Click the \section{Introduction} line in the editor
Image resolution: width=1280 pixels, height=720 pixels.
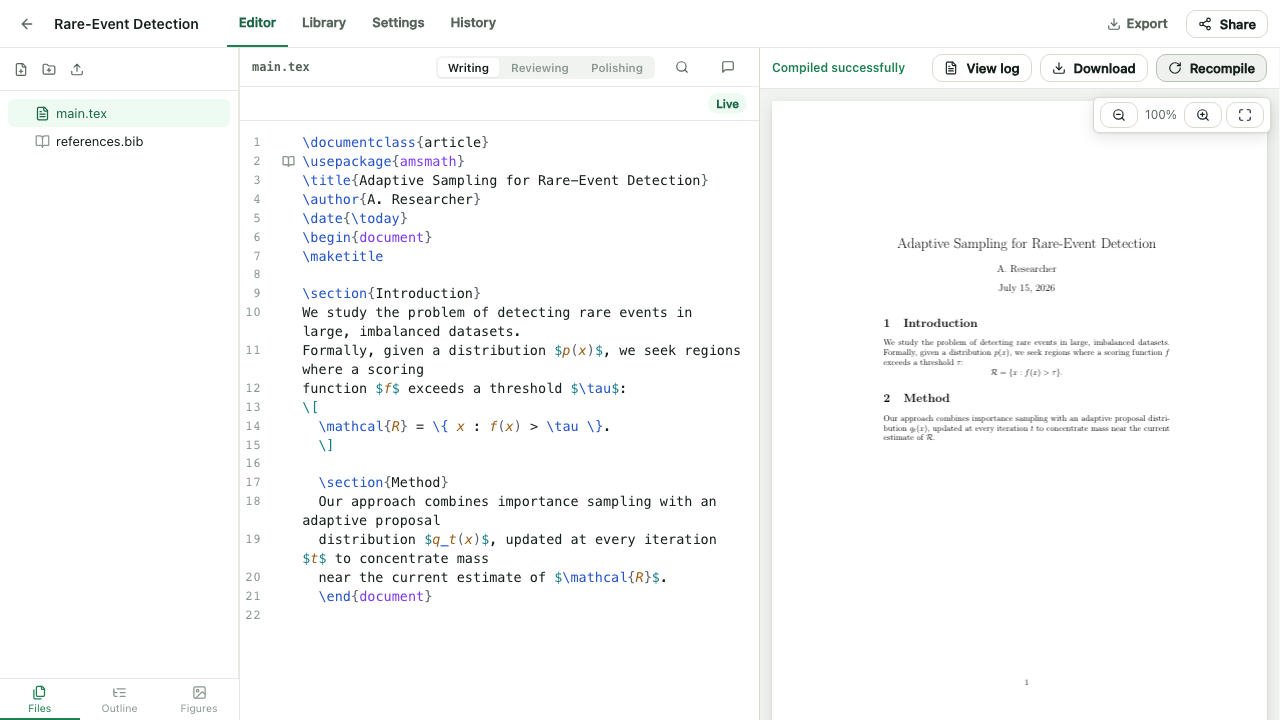tap(392, 293)
